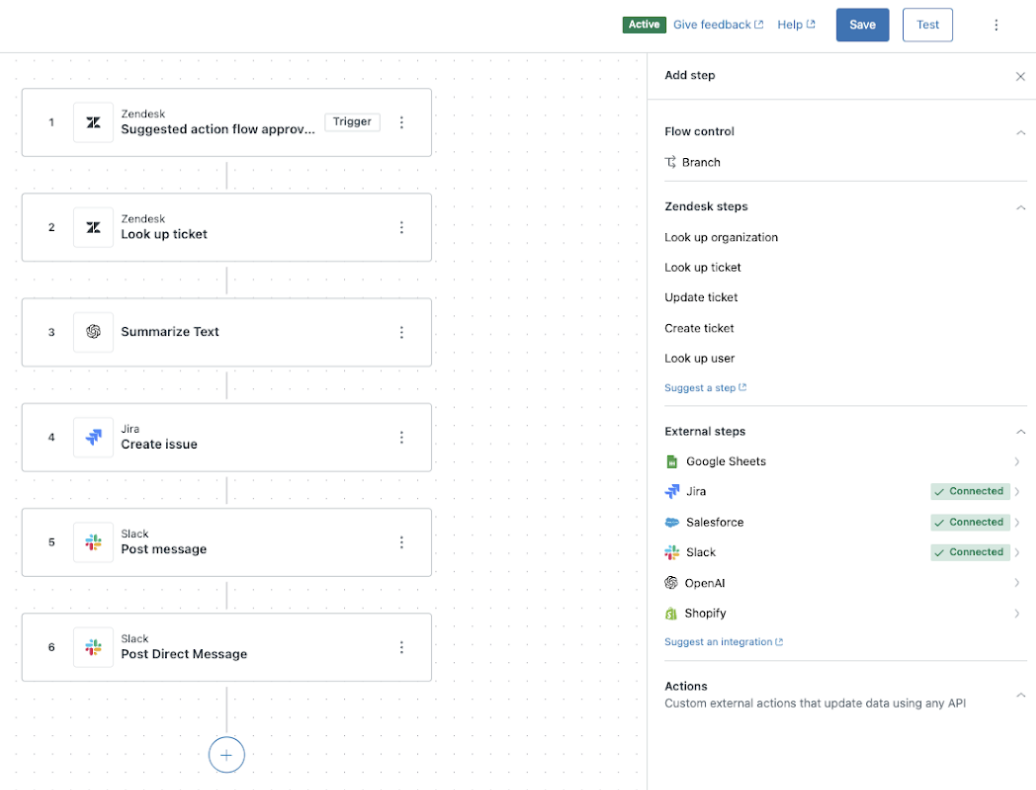Collapse the Flow control section
This screenshot has height=790, width=1036.
point(1020,132)
